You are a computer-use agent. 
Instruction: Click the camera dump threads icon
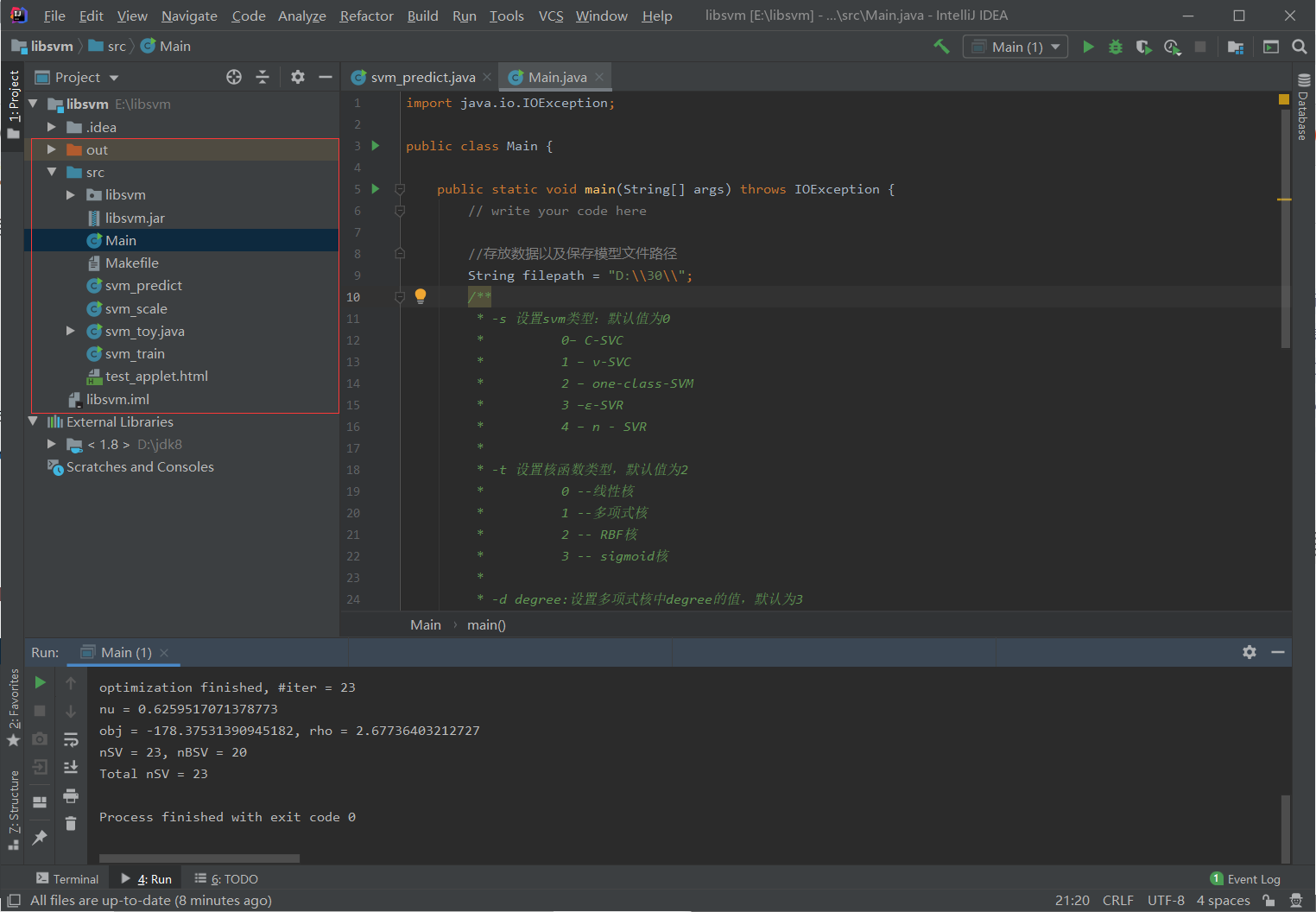pos(40,739)
